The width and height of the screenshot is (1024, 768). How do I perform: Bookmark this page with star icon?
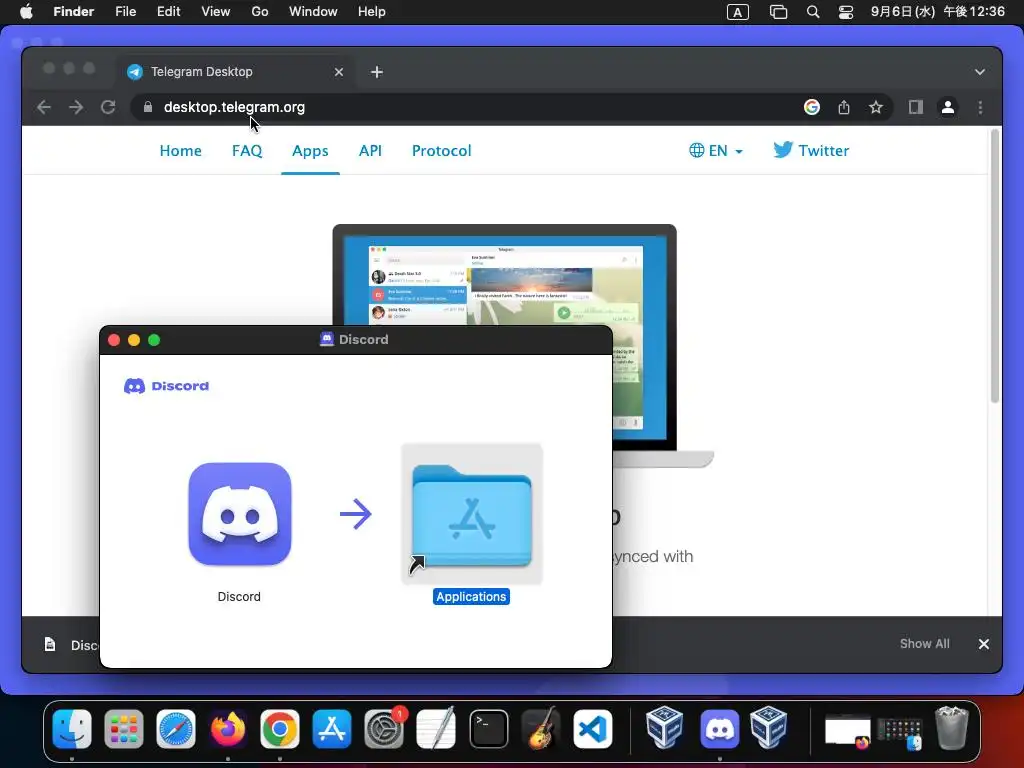tap(876, 107)
